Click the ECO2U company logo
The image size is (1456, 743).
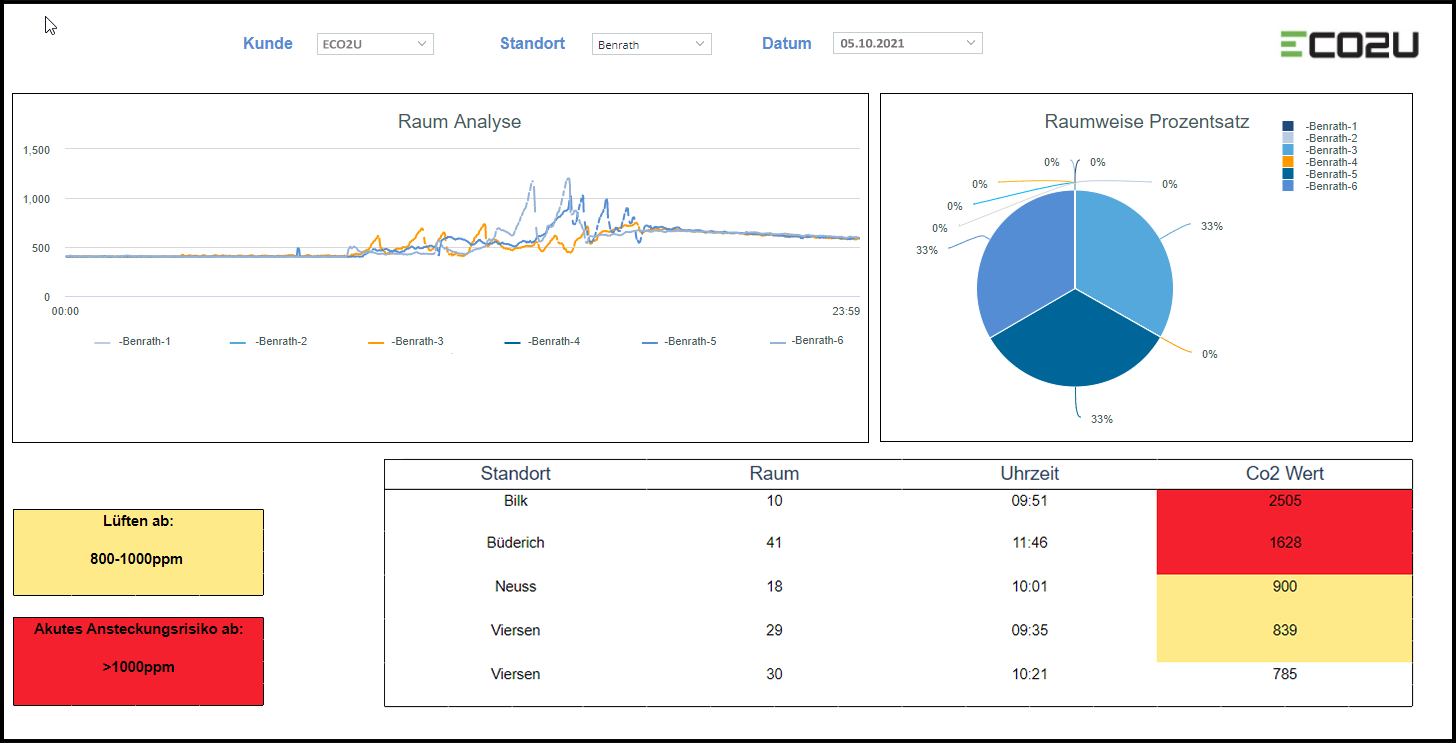pos(1349,44)
